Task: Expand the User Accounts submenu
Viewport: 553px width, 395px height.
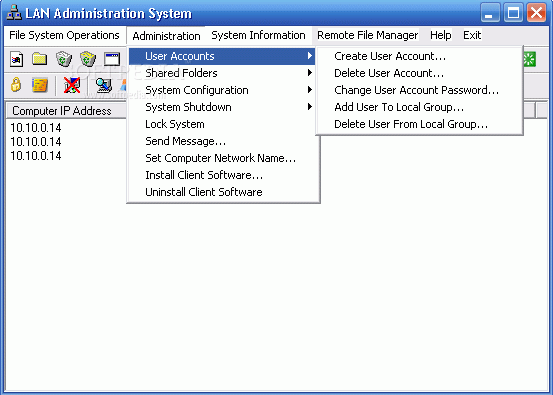Action: pyautogui.click(x=221, y=56)
